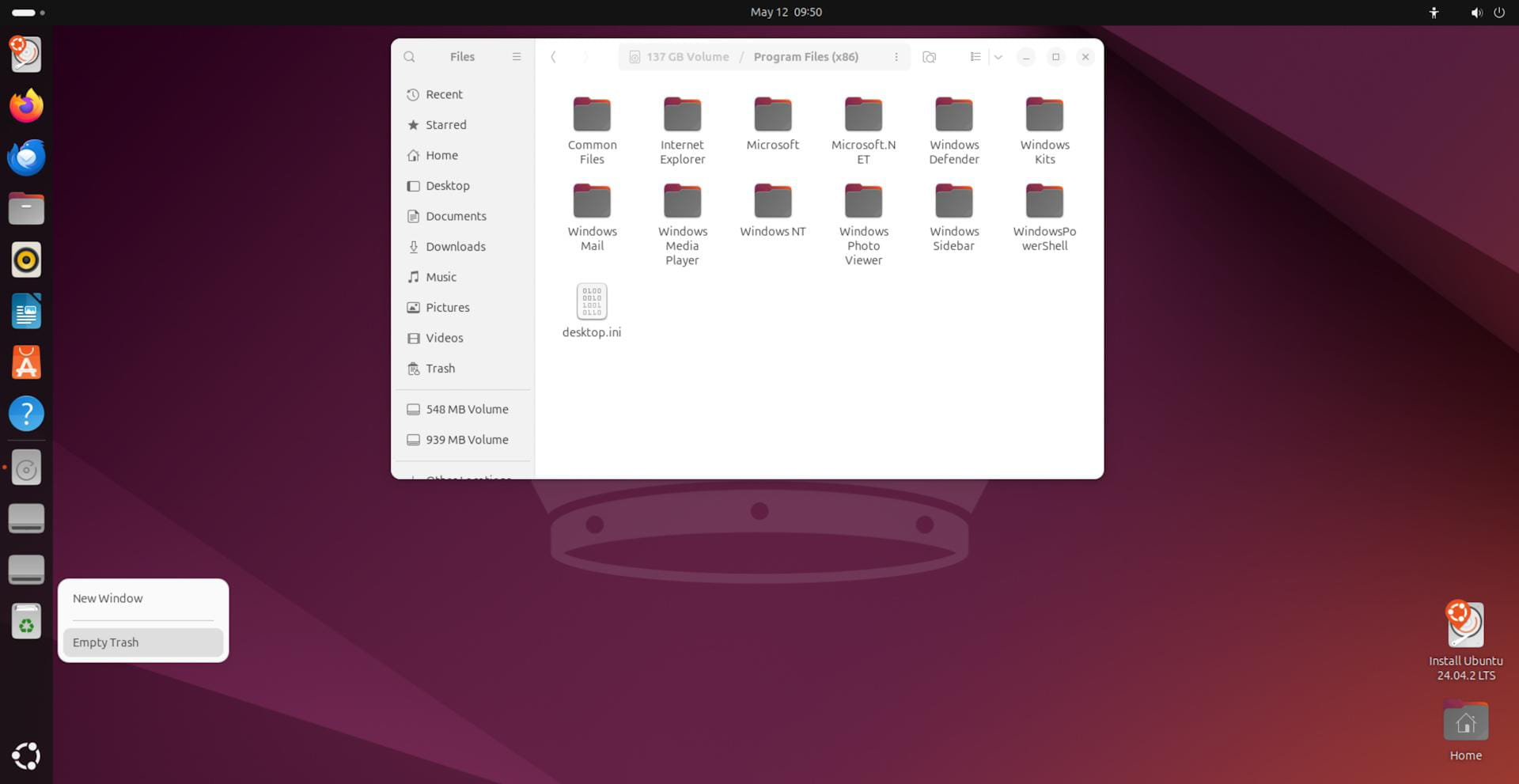Open the Files search icon

pyautogui.click(x=409, y=57)
